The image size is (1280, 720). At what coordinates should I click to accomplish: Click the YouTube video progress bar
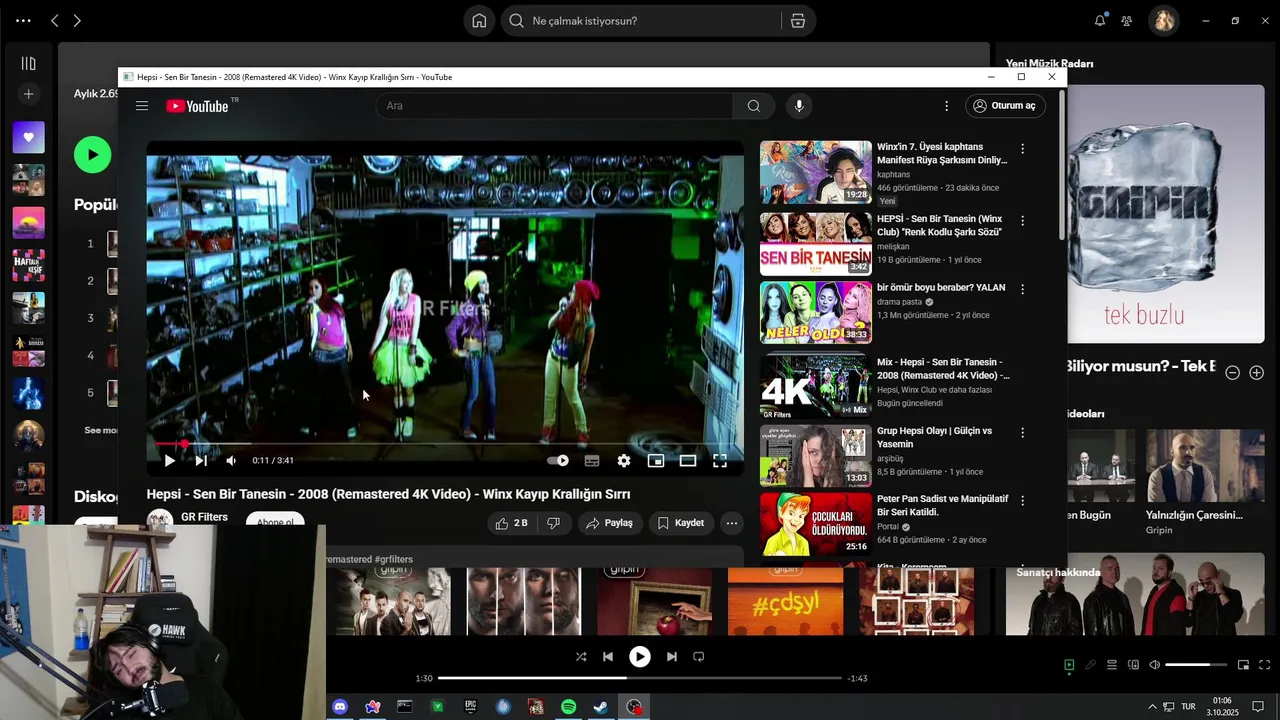click(445, 443)
